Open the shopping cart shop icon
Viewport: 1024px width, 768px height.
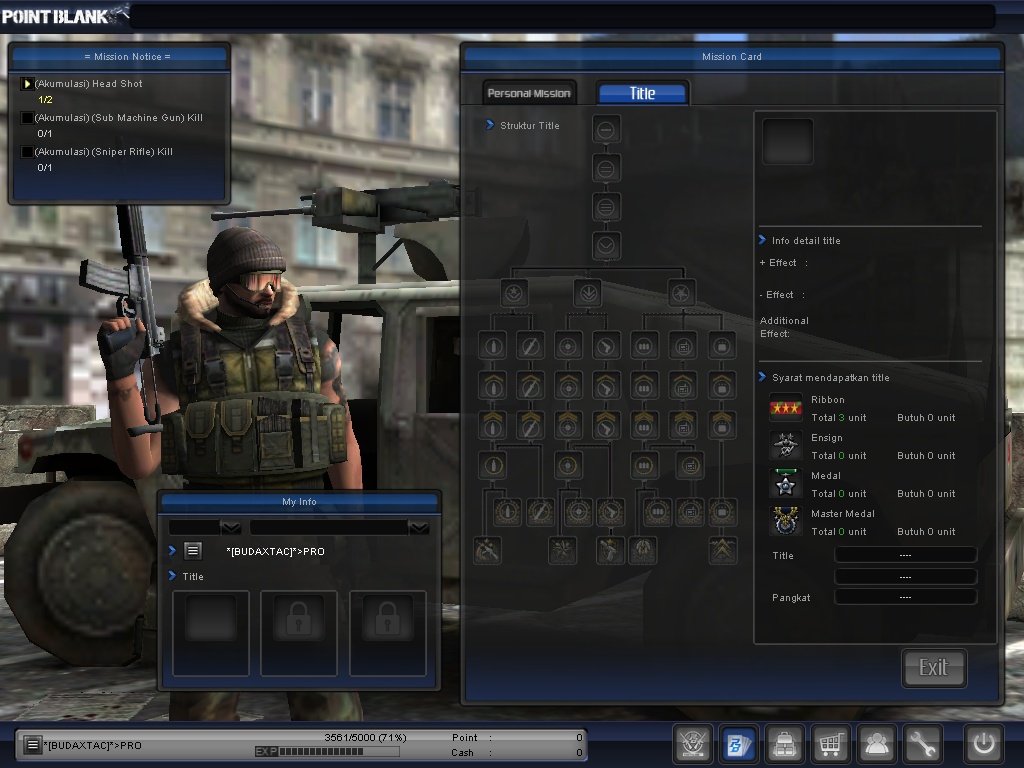[x=830, y=744]
